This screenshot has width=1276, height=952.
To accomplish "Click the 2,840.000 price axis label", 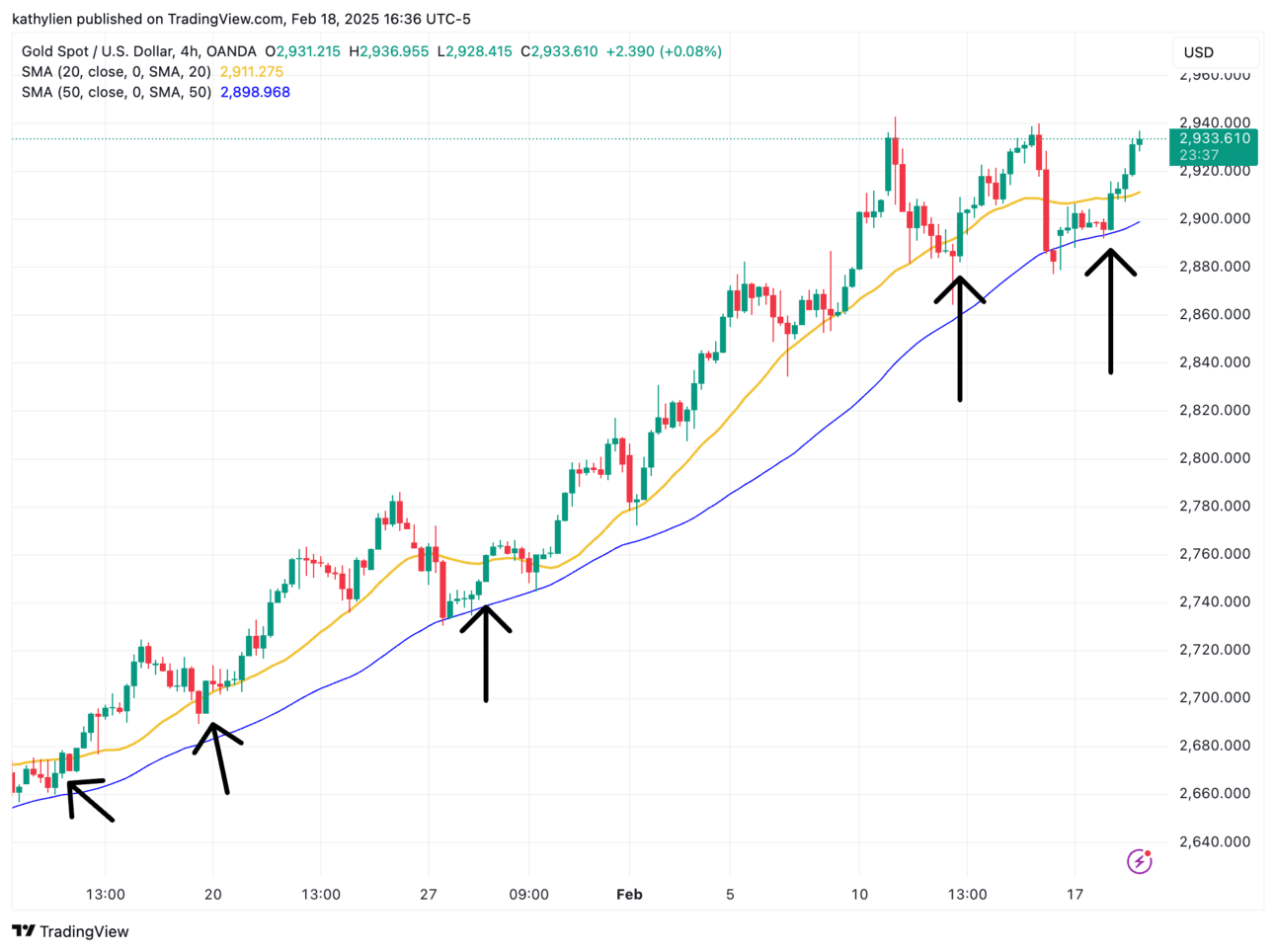I will tap(1215, 362).
